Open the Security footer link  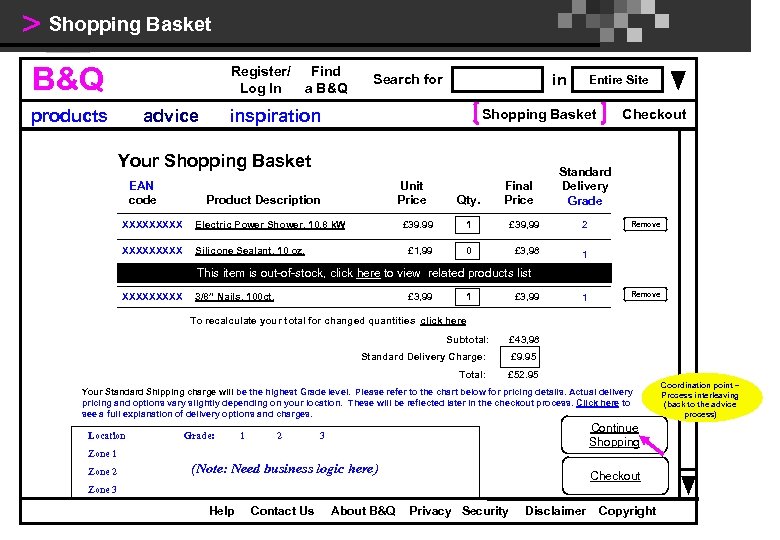click(x=485, y=511)
